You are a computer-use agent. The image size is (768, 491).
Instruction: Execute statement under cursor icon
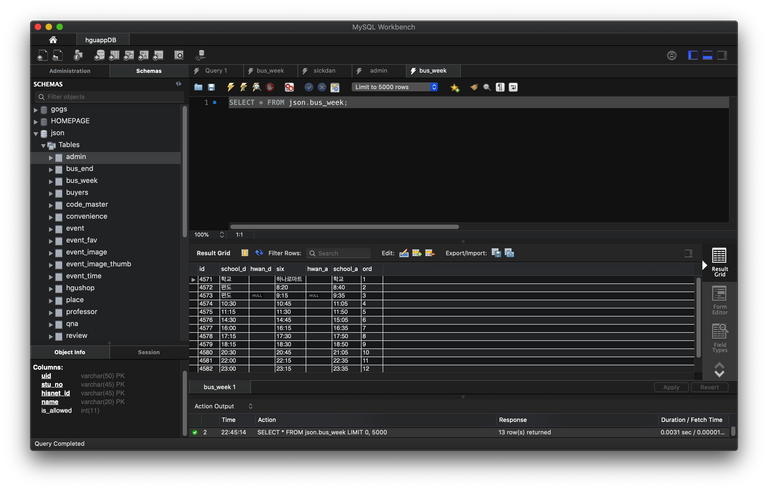243,87
